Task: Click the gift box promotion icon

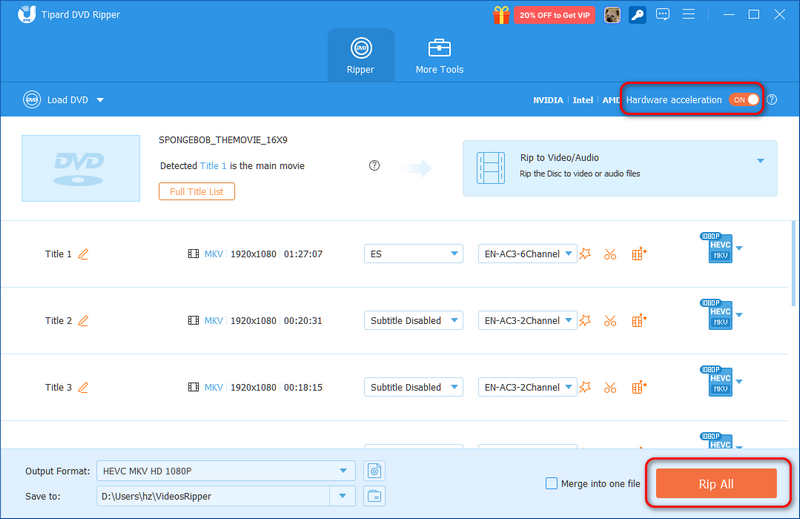Action: (x=501, y=15)
